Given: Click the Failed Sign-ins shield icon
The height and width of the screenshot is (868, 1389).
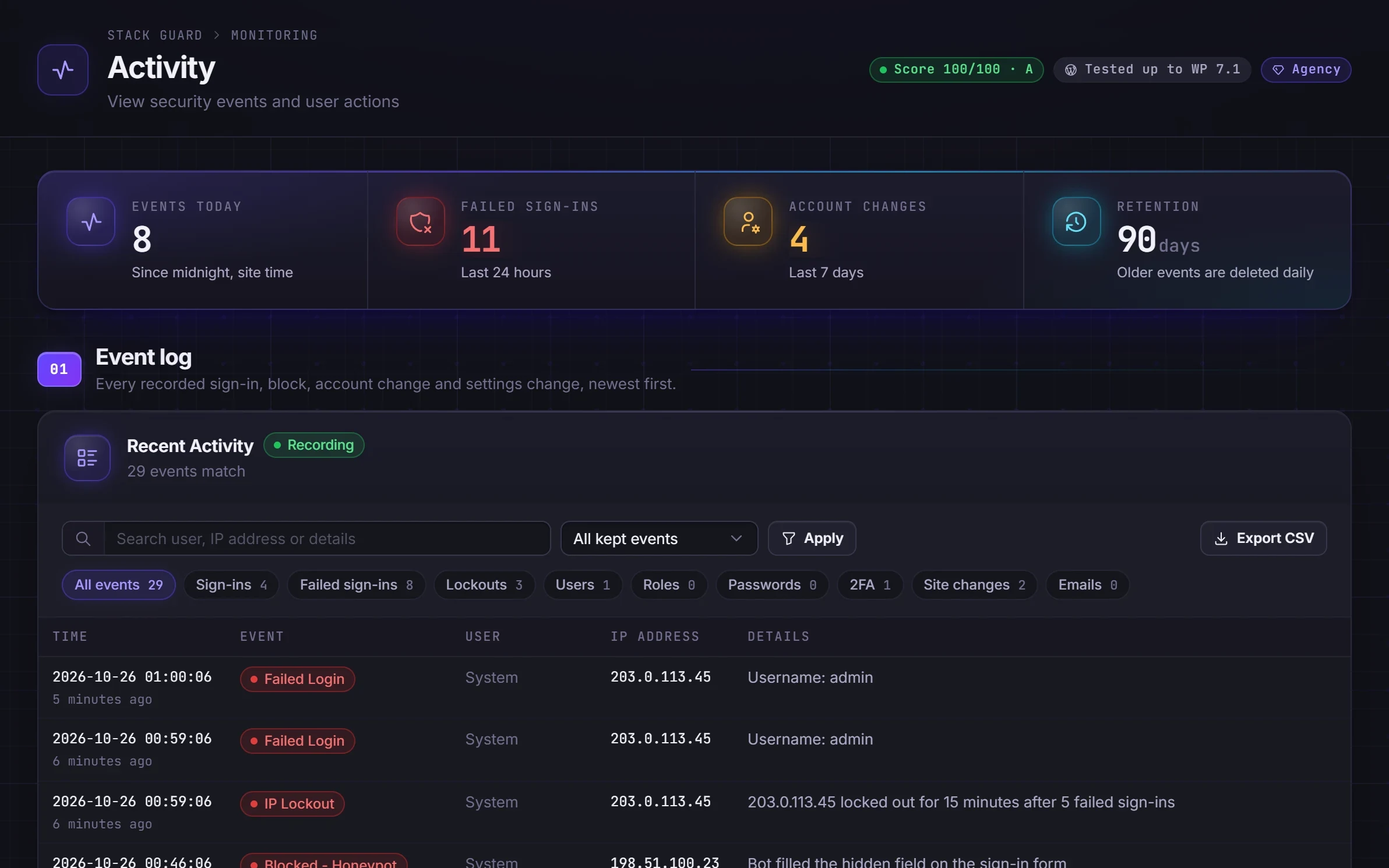Looking at the screenshot, I should tap(421, 221).
